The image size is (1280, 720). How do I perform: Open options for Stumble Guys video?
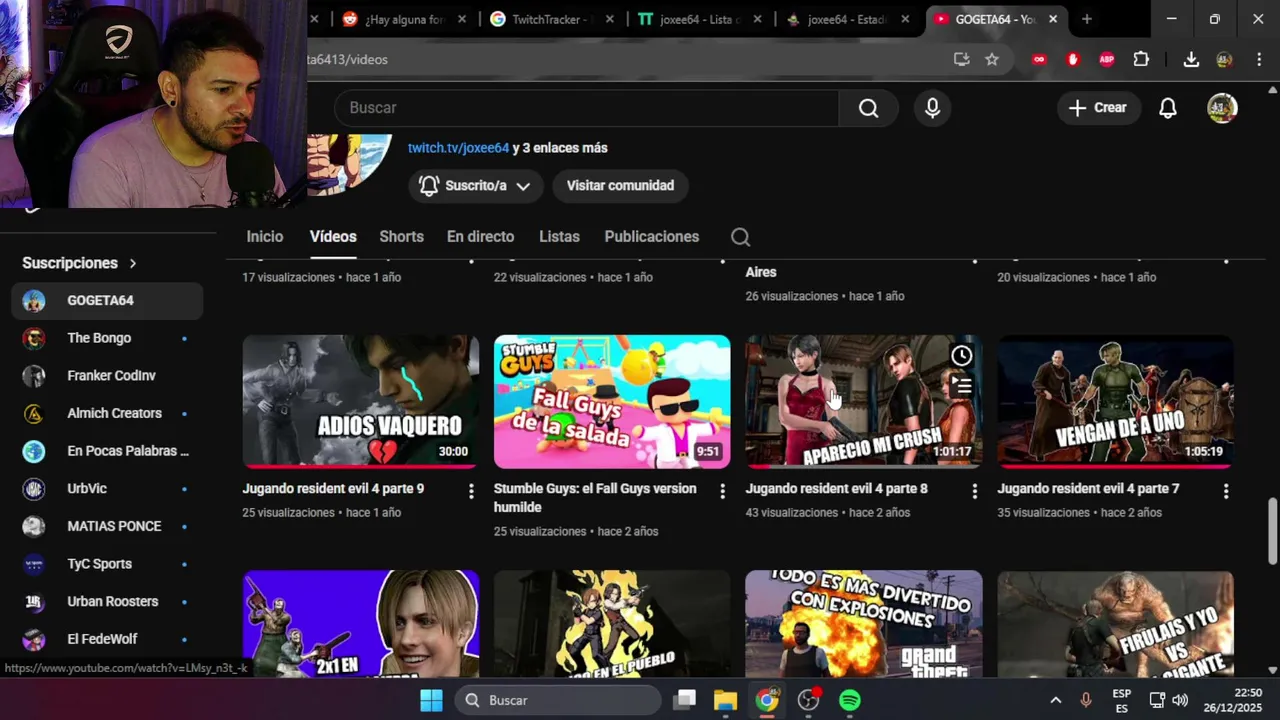tap(722, 491)
